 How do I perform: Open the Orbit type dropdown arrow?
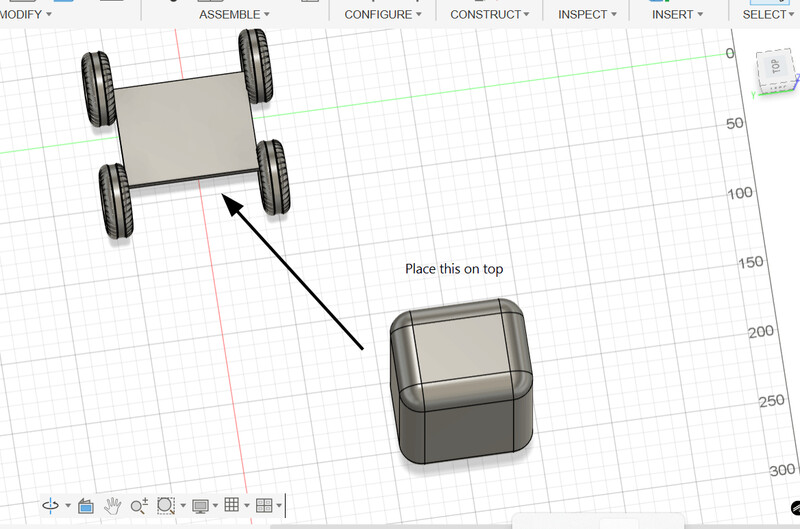coord(68,506)
